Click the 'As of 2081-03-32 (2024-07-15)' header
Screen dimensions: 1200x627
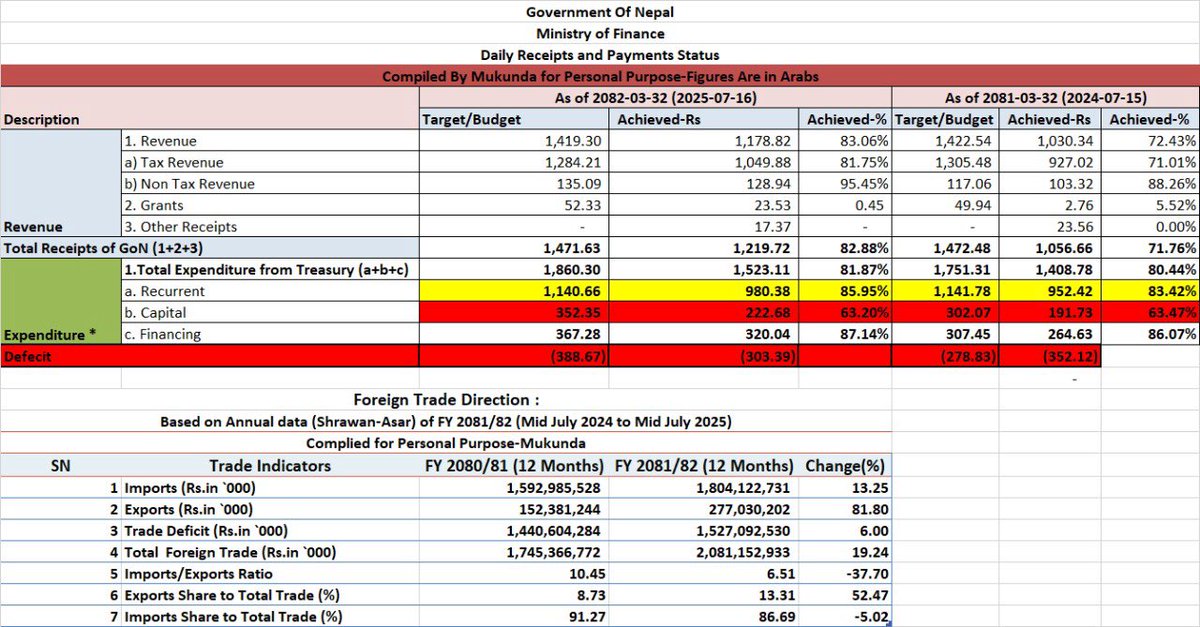tap(1045, 98)
